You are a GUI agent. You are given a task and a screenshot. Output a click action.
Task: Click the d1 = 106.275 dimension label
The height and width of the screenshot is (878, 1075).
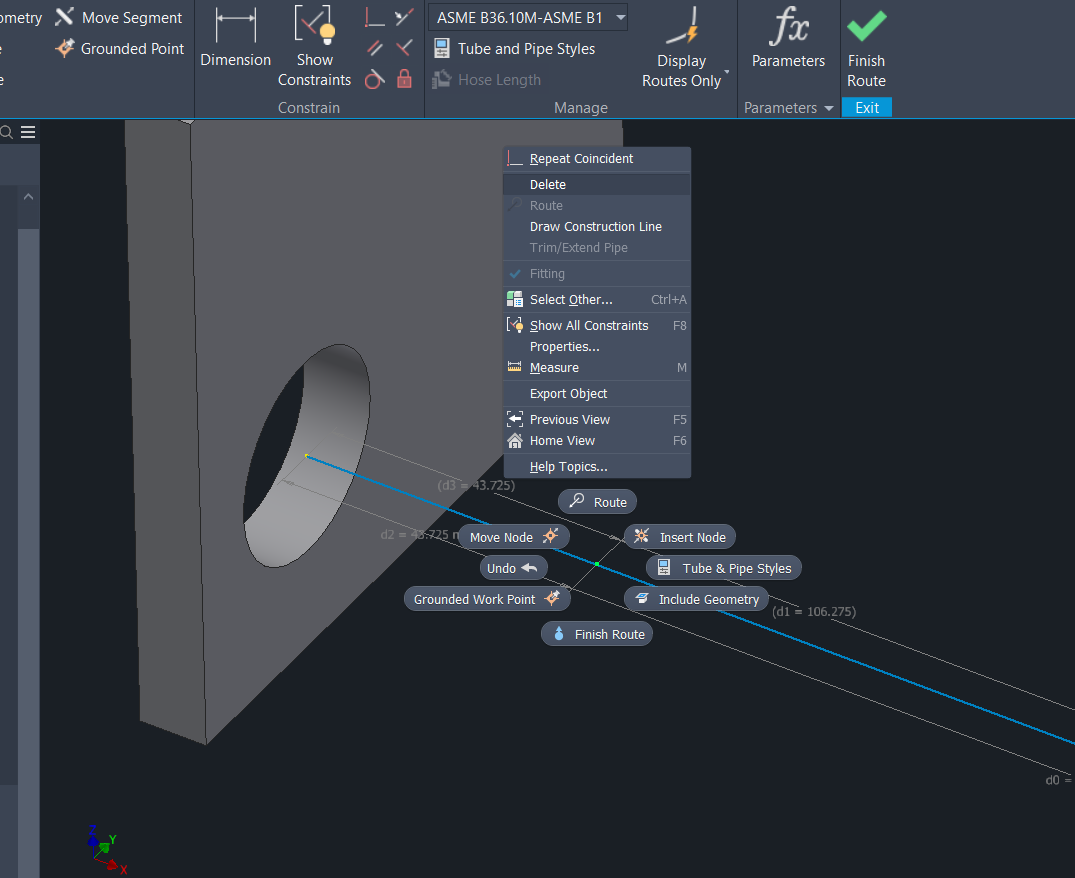[x=813, y=611]
